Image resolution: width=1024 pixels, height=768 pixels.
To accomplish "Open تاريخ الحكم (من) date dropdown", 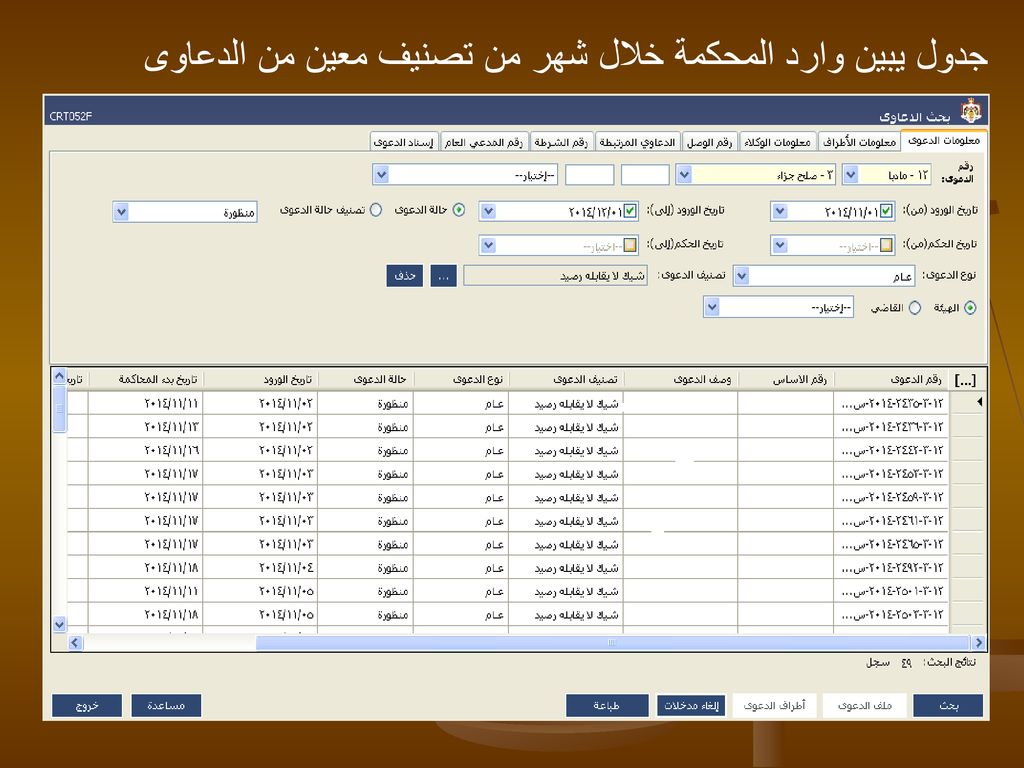I will [x=779, y=246].
